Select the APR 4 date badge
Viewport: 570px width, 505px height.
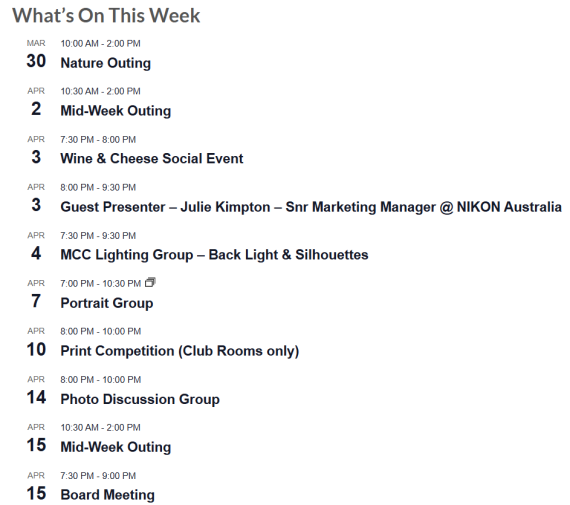tap(36, 247)
